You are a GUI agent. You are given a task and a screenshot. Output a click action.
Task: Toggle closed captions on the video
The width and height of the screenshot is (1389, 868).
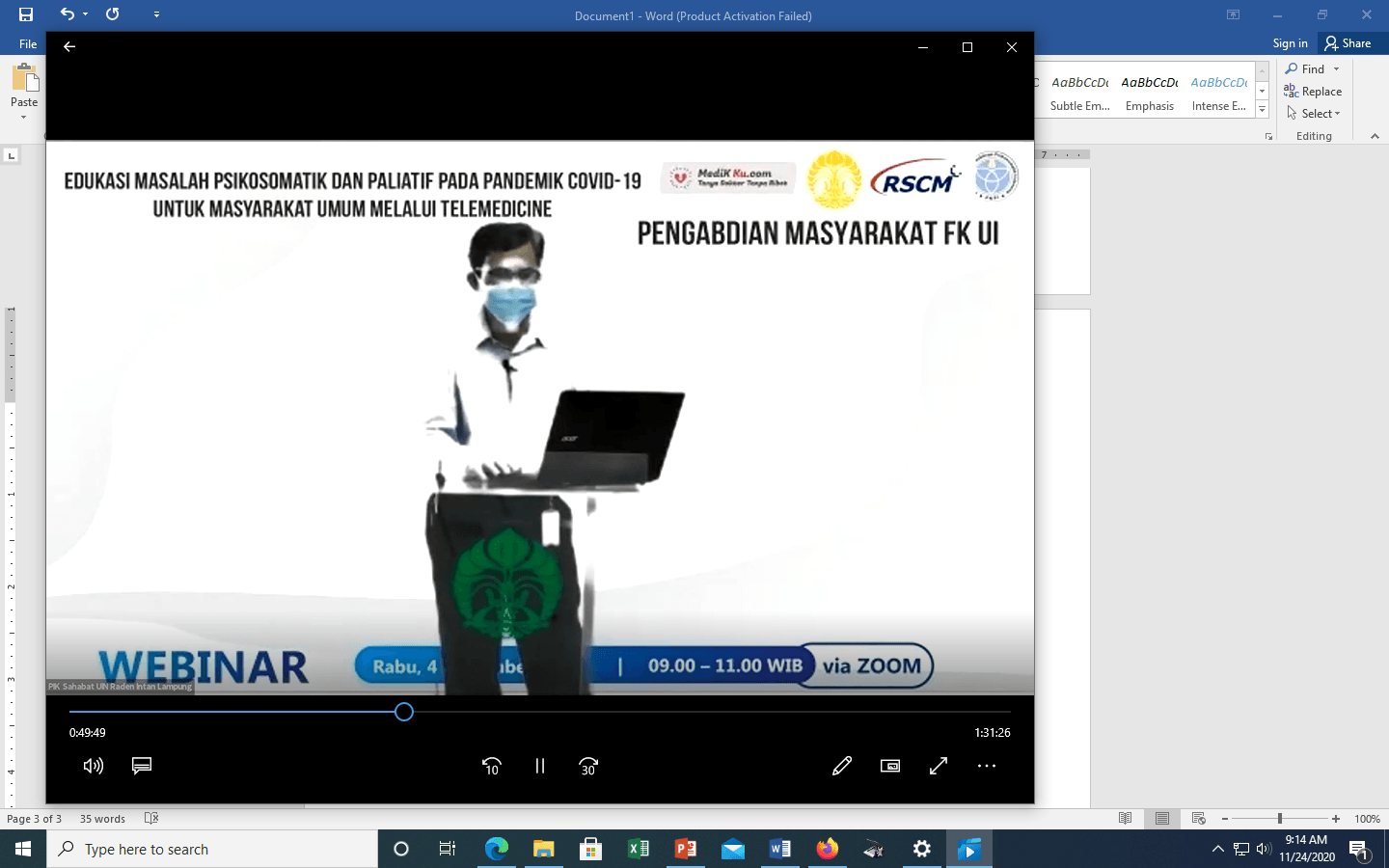click(142, 766)
